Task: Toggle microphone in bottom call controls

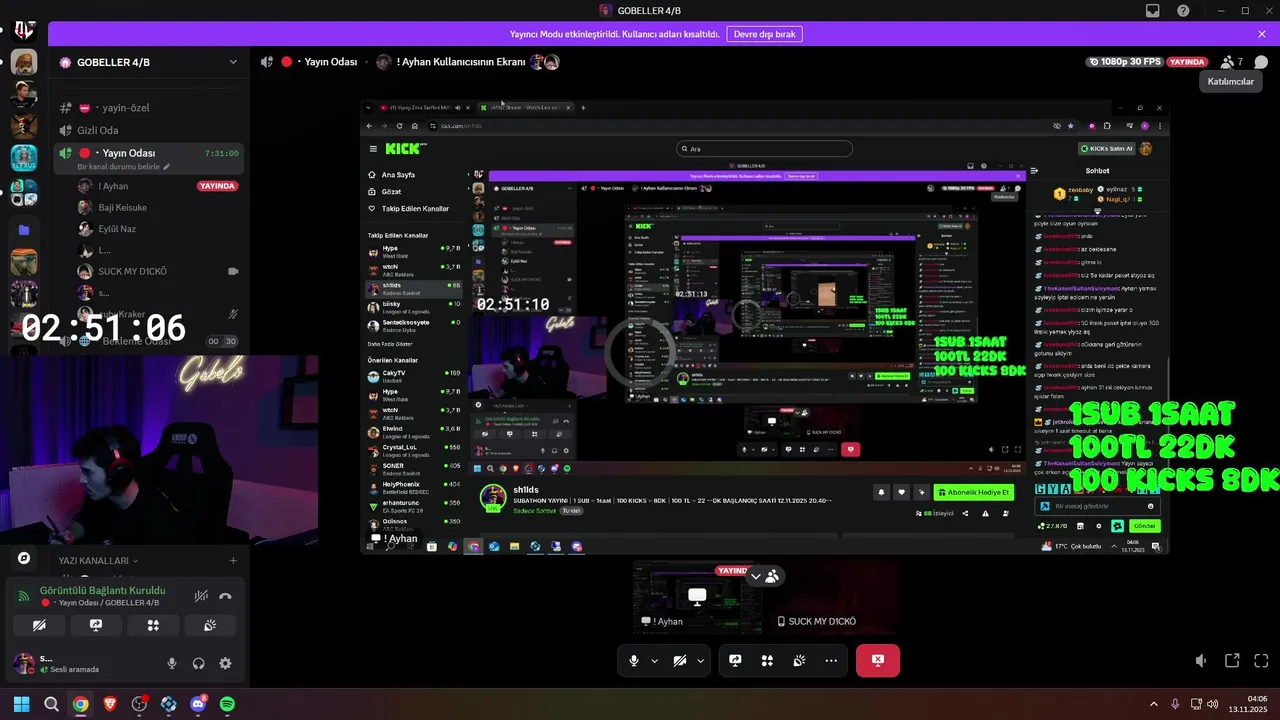Action: [x=633, y=661]
